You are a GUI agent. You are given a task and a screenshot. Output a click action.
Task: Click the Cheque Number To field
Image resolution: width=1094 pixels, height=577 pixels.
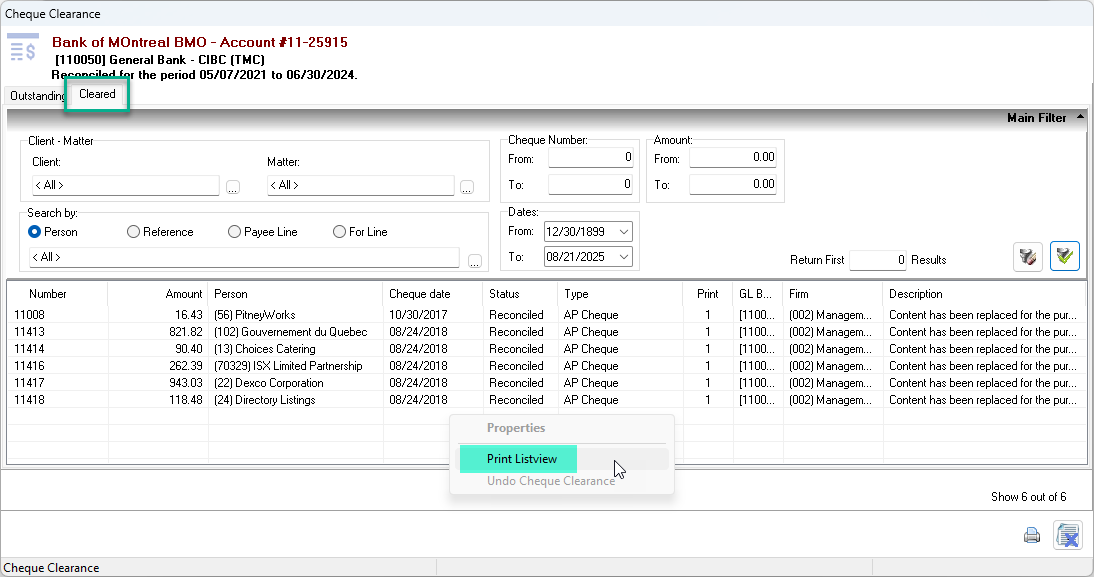click(591, 184)
